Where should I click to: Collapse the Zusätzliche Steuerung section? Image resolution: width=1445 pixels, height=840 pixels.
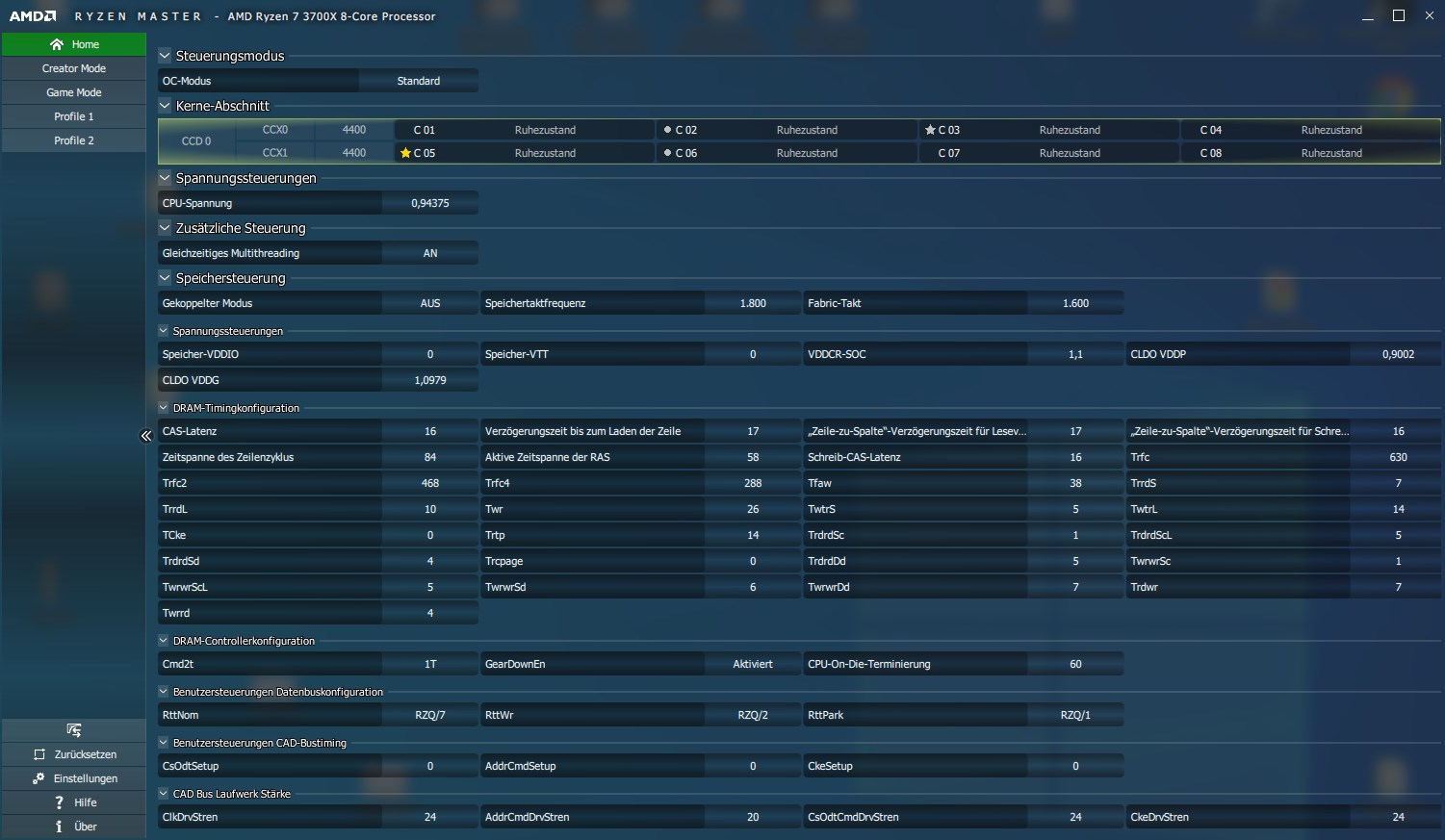tap(165, 228)
